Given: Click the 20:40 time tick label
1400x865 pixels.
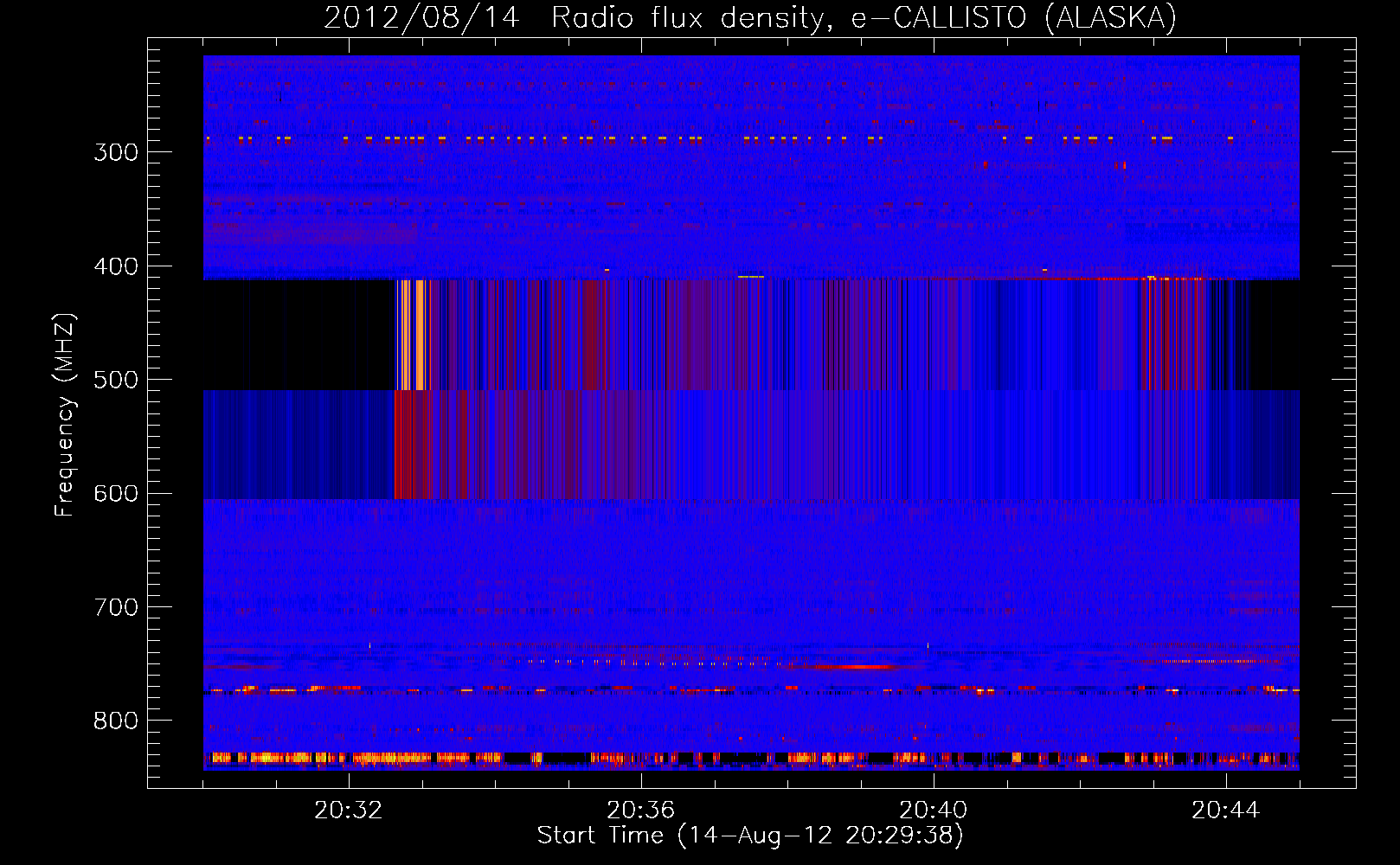Looking at the screenshot, I should pyautogui.click(x=934, y=811).
